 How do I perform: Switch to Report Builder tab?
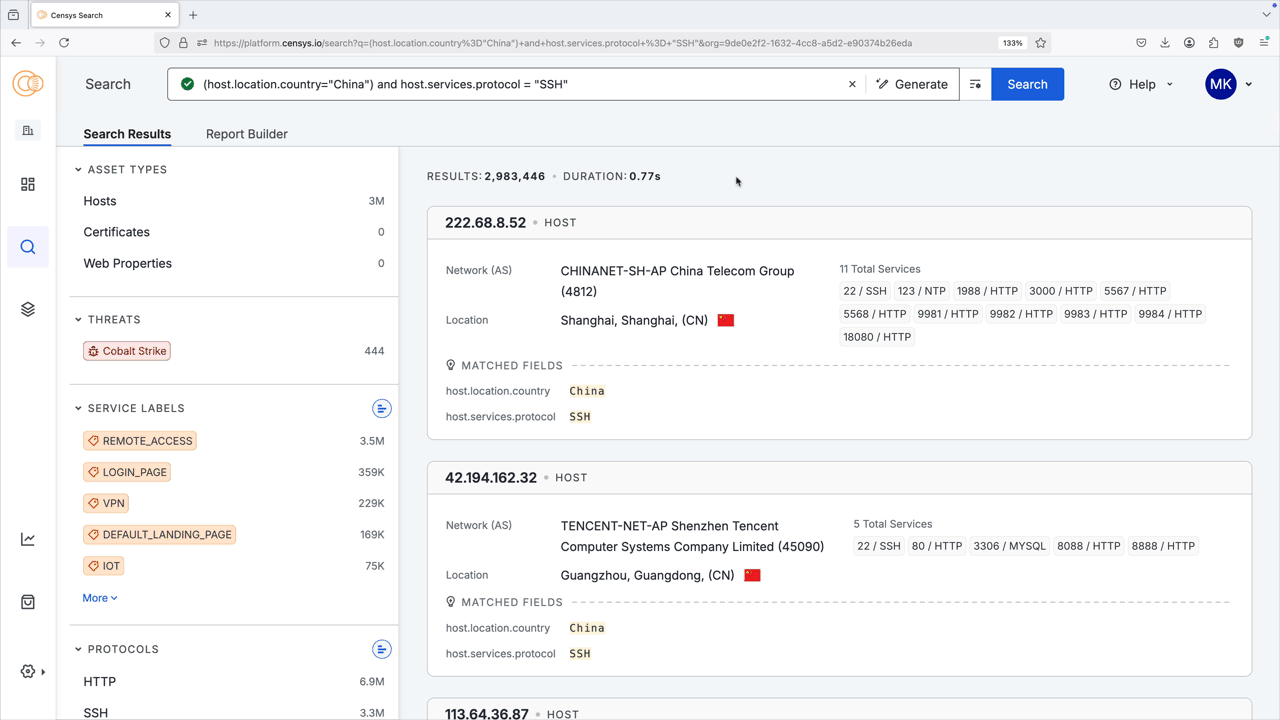tap(247, 134)
